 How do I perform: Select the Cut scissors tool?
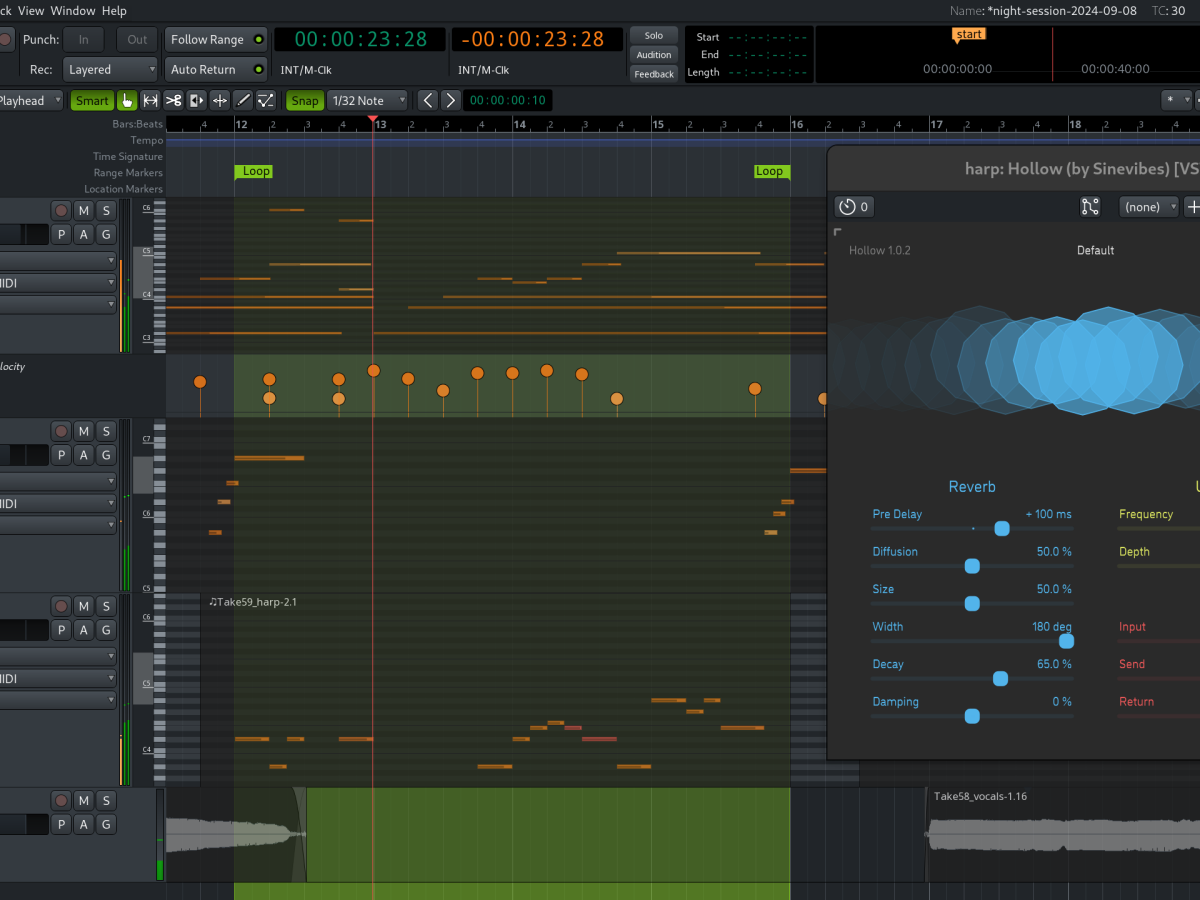tap(174, 100)
